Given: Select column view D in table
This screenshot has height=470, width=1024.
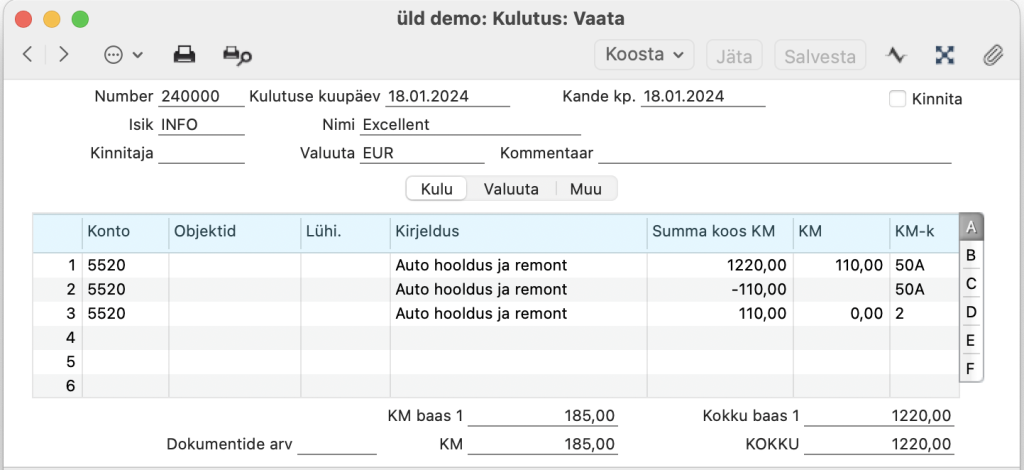Looking at the screenshot, I should (x=971, y=312).
